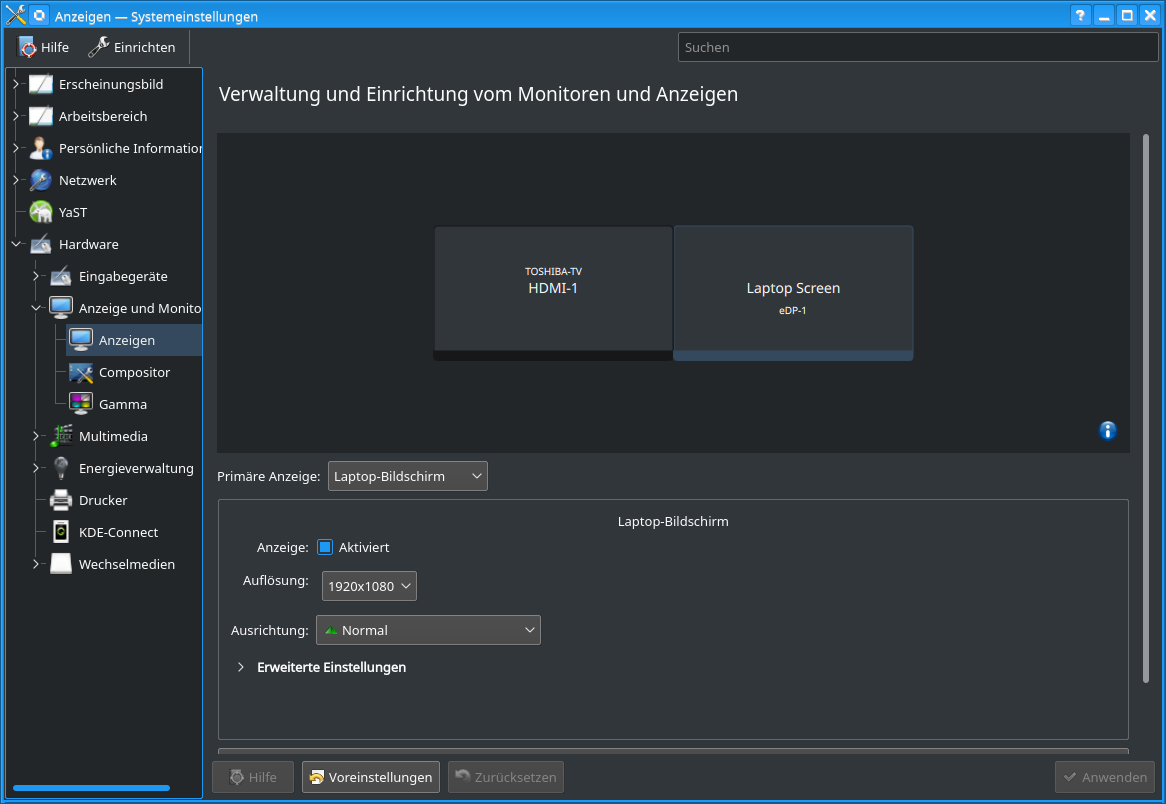Click Einrichten in the toolbar
The height and width of the screenshot is (804, 1166).
tap(132, 47)
